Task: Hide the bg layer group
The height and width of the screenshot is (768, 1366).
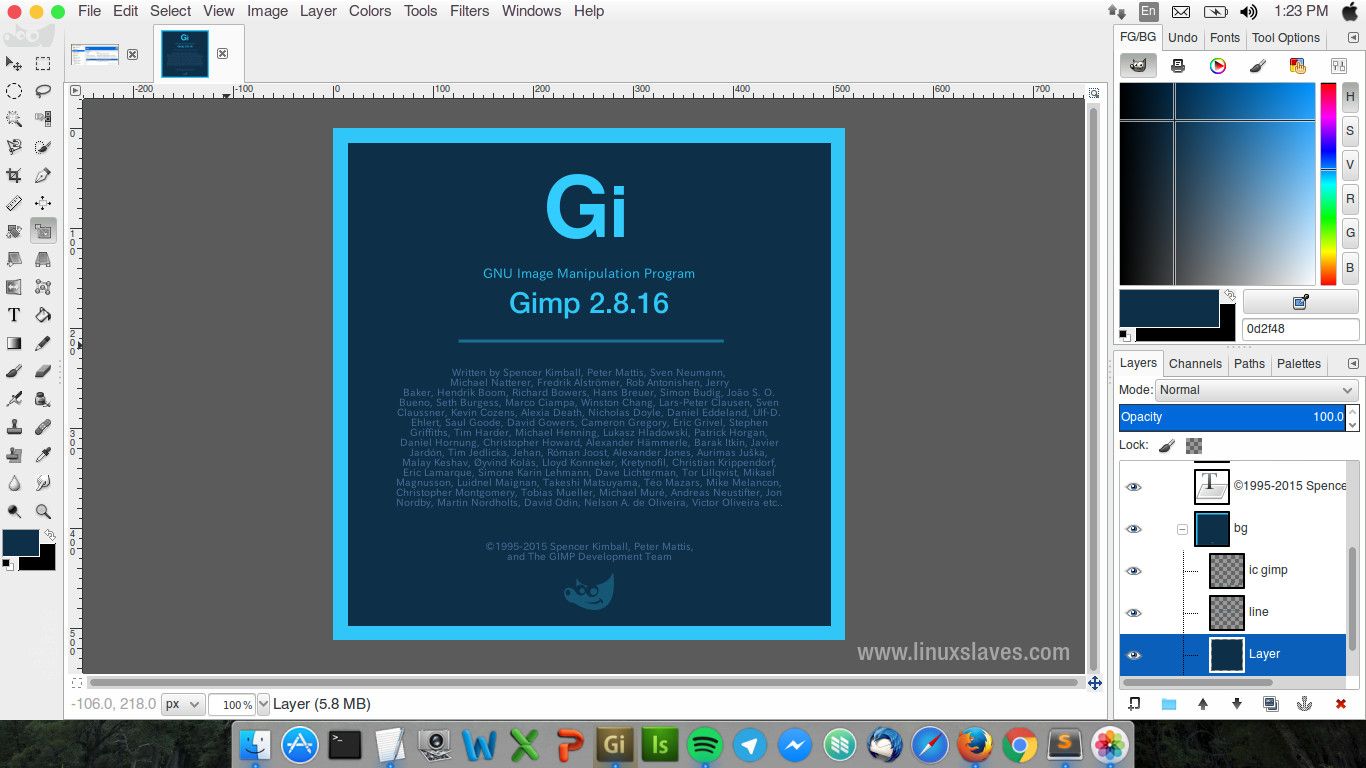Action: pos(1133,529)
